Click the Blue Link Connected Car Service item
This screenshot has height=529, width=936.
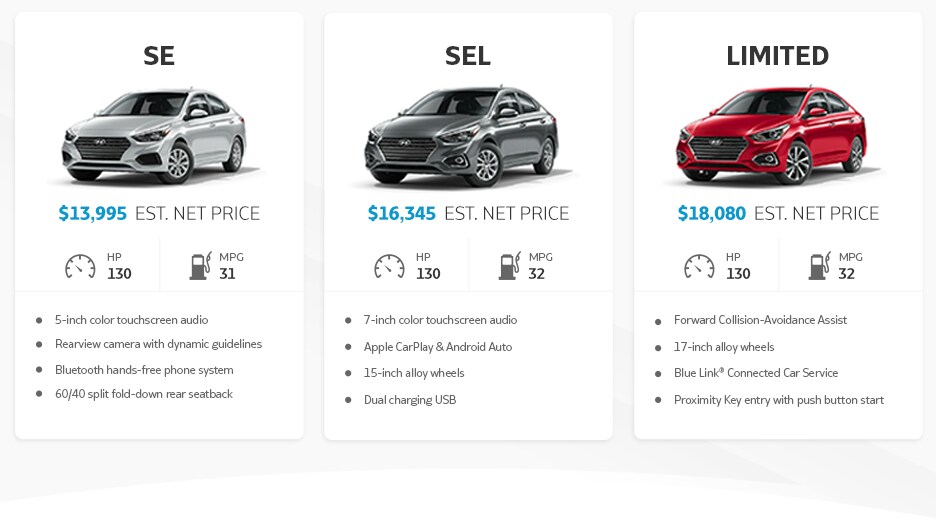pos(756,373)
